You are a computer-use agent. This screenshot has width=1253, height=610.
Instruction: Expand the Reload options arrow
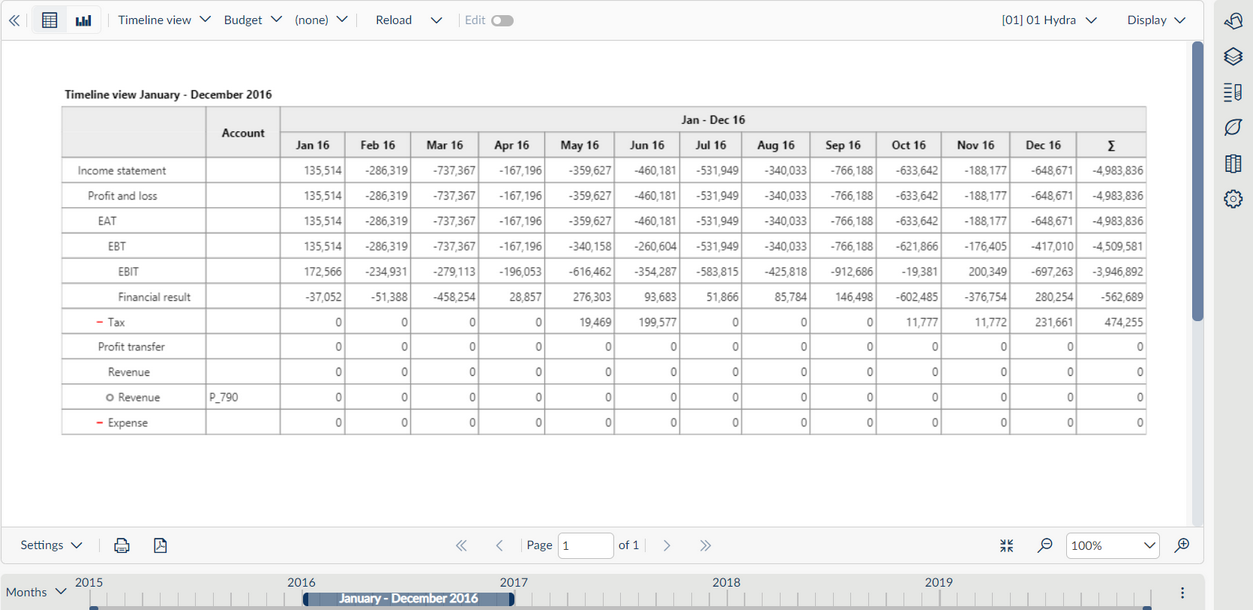point(436,20)
